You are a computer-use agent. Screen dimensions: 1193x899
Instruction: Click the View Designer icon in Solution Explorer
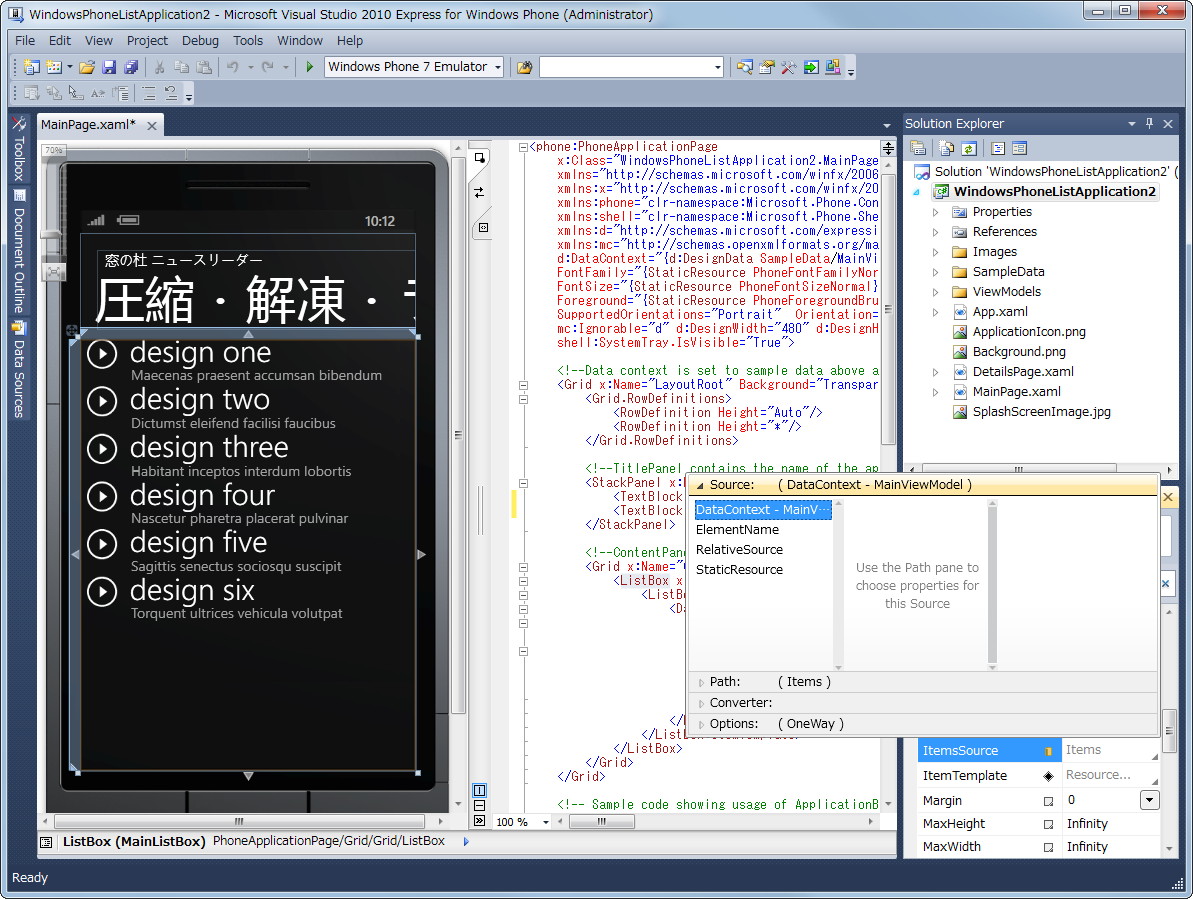point(1020,148)
